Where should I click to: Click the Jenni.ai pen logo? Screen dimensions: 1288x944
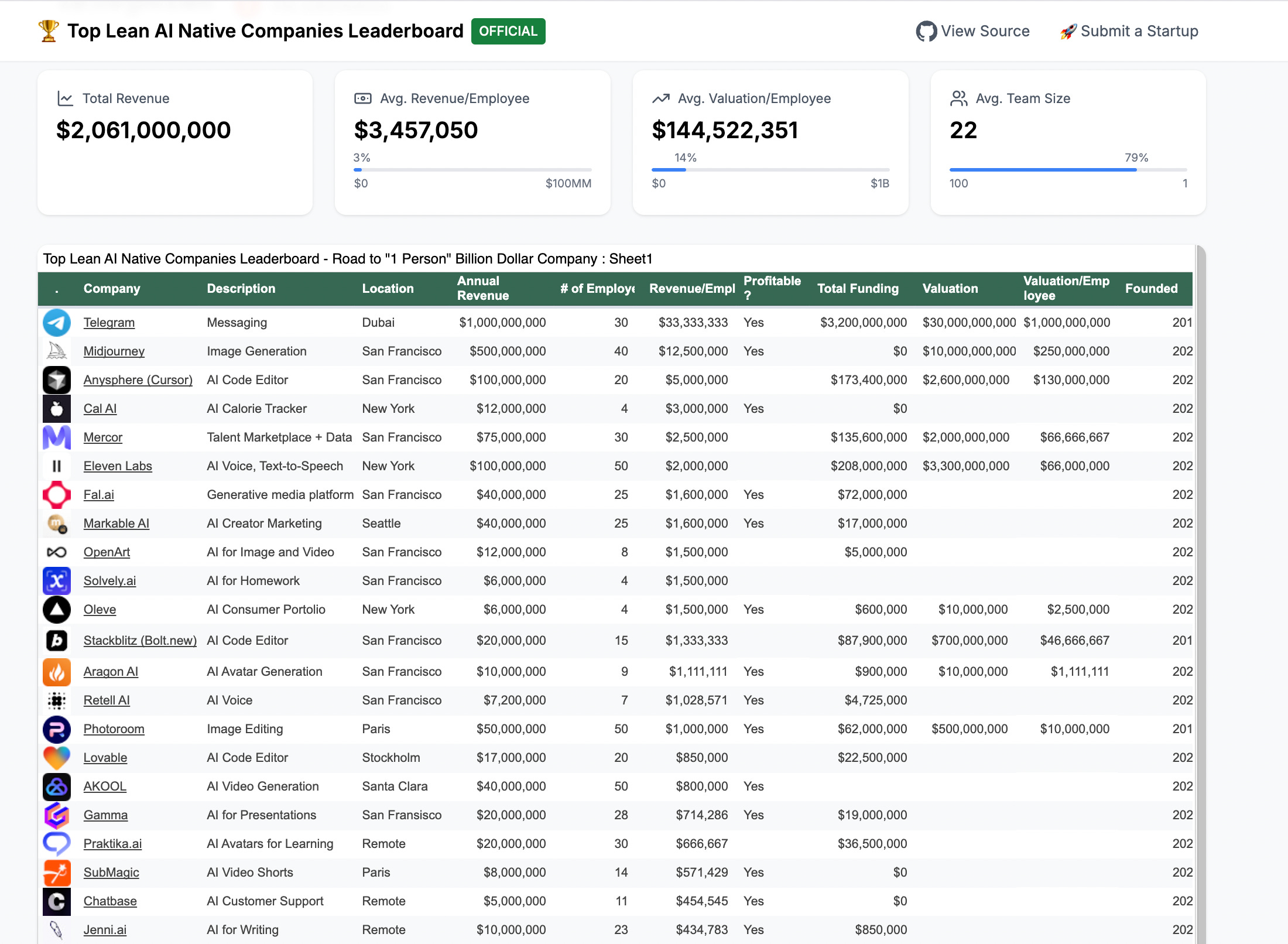click(x=57, y=930)
